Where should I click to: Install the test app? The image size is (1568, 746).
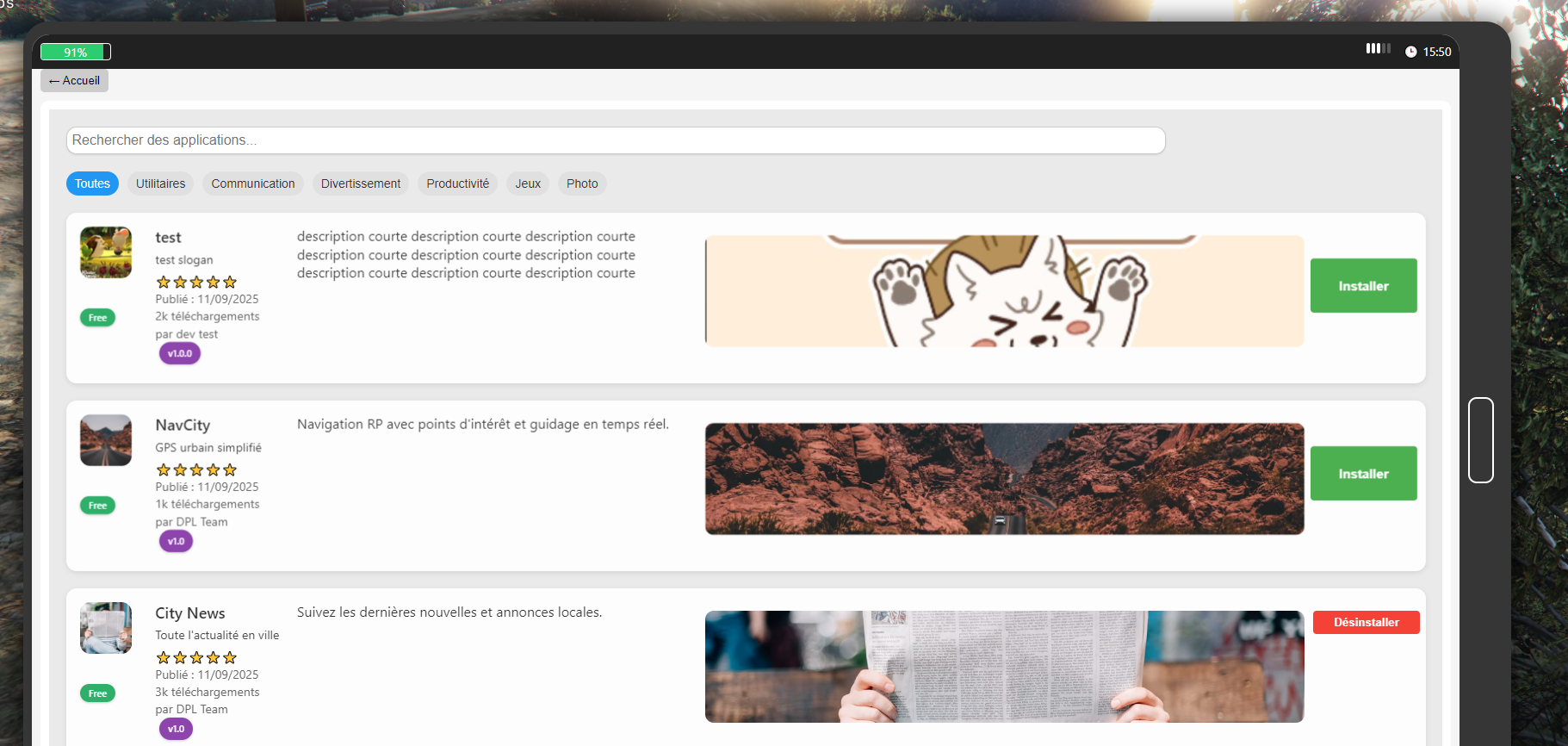point(1363,286)
